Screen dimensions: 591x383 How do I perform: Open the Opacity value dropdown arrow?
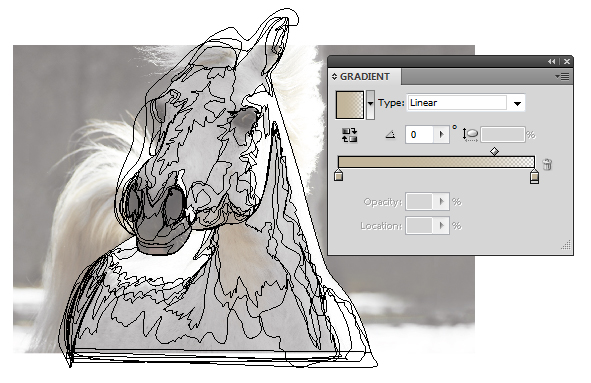[x=441, y=202]
